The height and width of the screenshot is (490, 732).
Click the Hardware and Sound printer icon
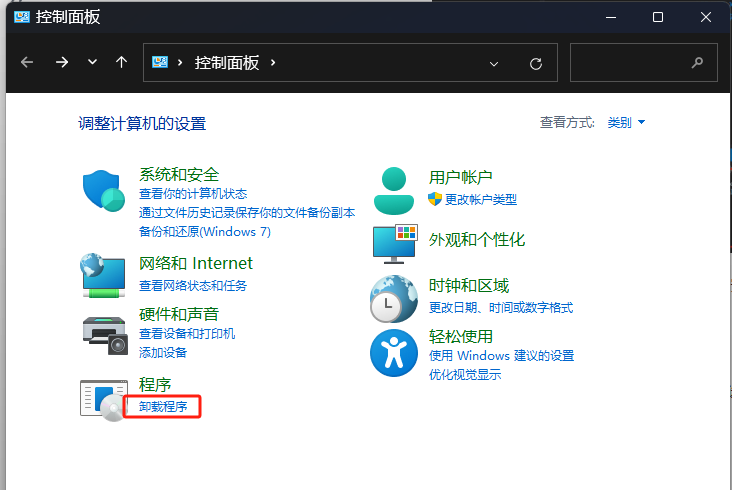point(105,335)
